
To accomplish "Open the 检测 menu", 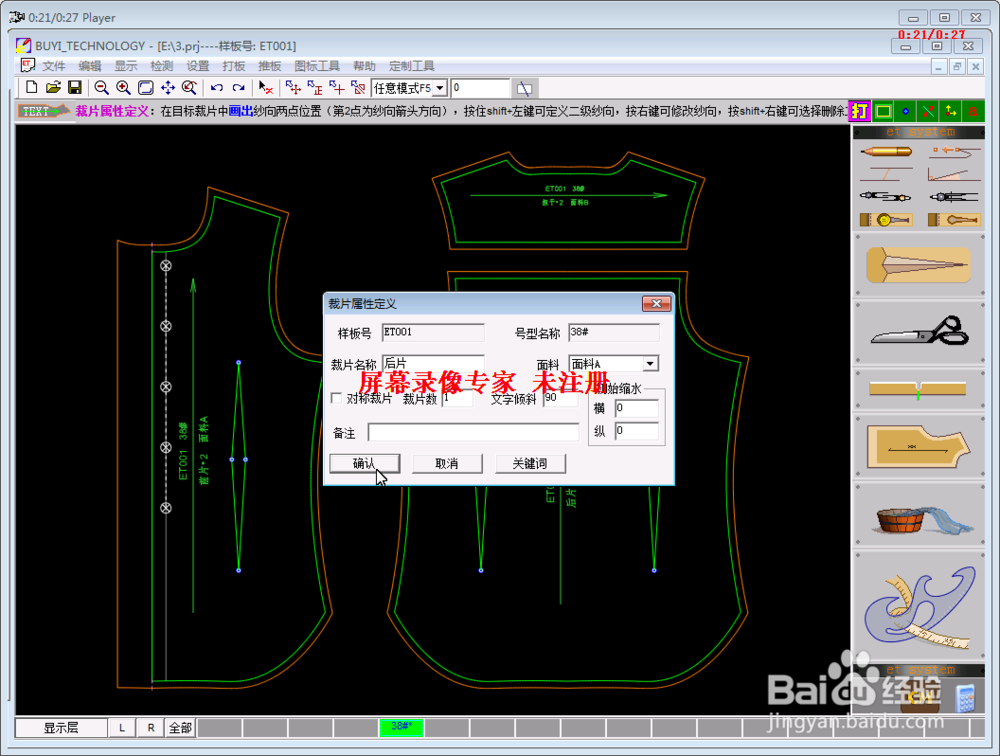I will click(x=161, y=66).
